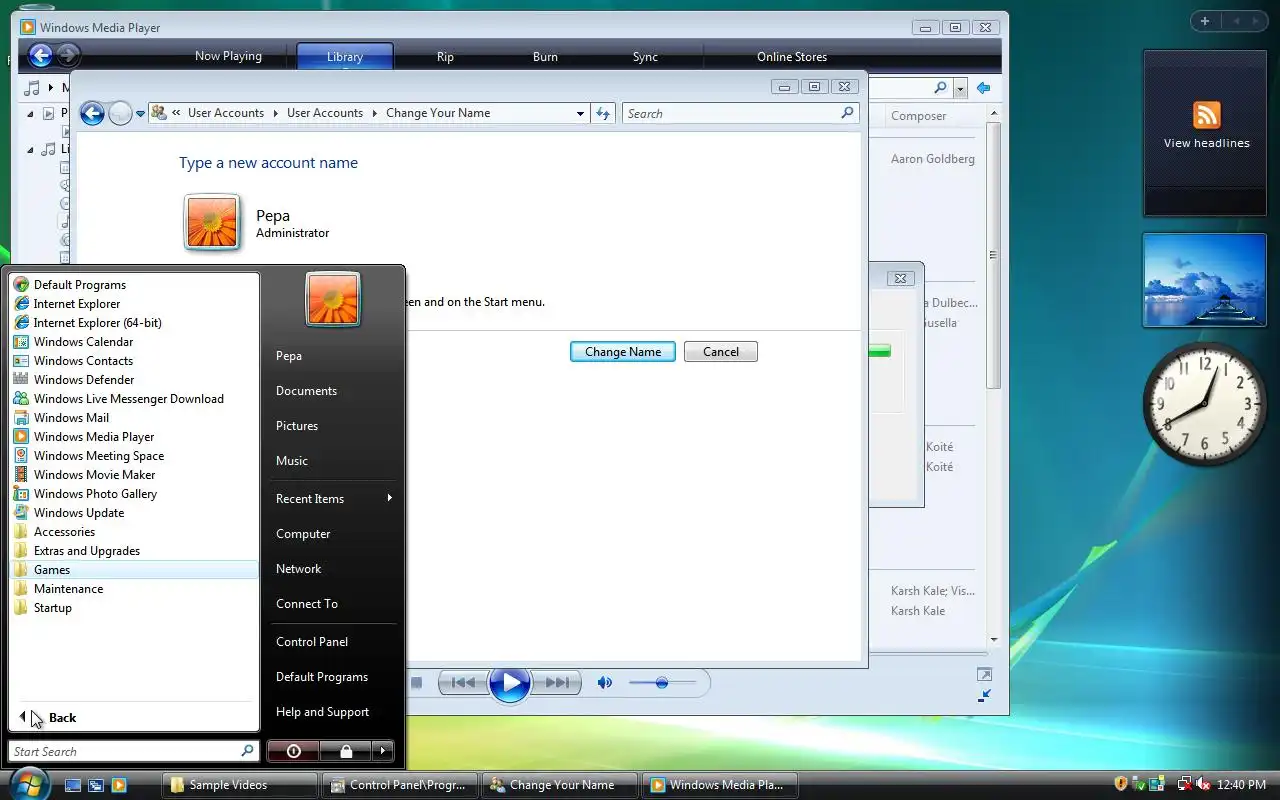This screenshot has height=800, width=1280.
Task: Click the Control Panel Search field
Action: tap(740, 114)
